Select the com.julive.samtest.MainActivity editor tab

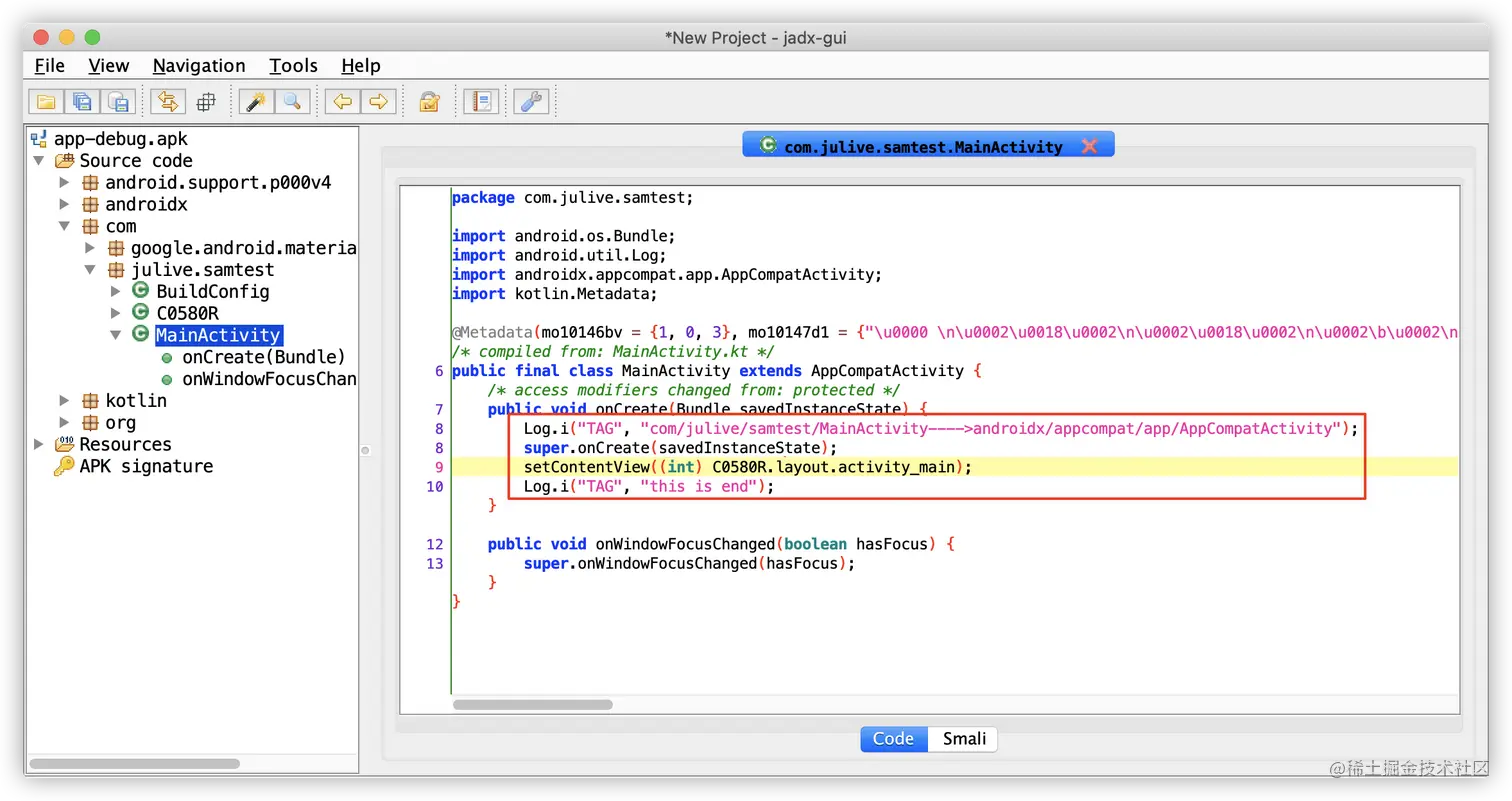tap(928, 146)
